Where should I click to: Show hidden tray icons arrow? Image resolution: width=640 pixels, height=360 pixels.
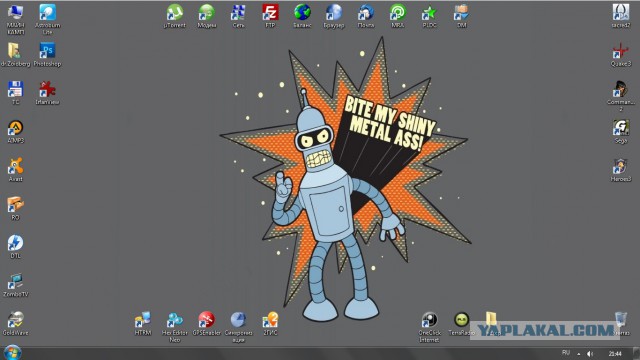(578, 354)
